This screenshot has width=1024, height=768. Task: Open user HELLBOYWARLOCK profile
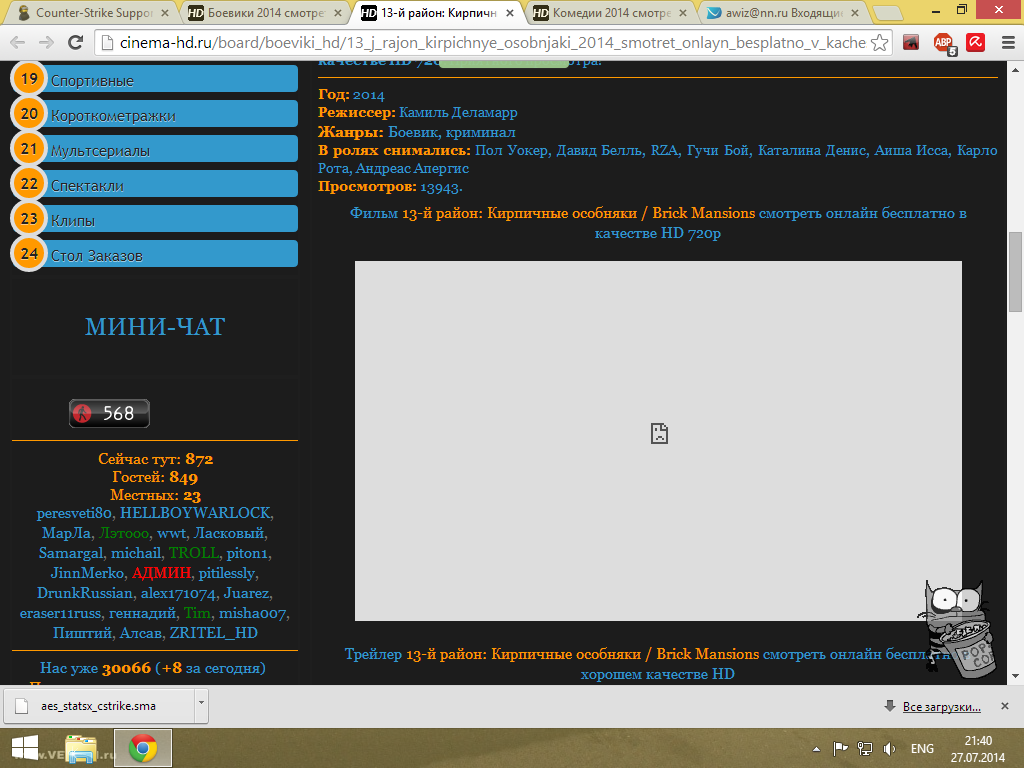tap(195, 513)
